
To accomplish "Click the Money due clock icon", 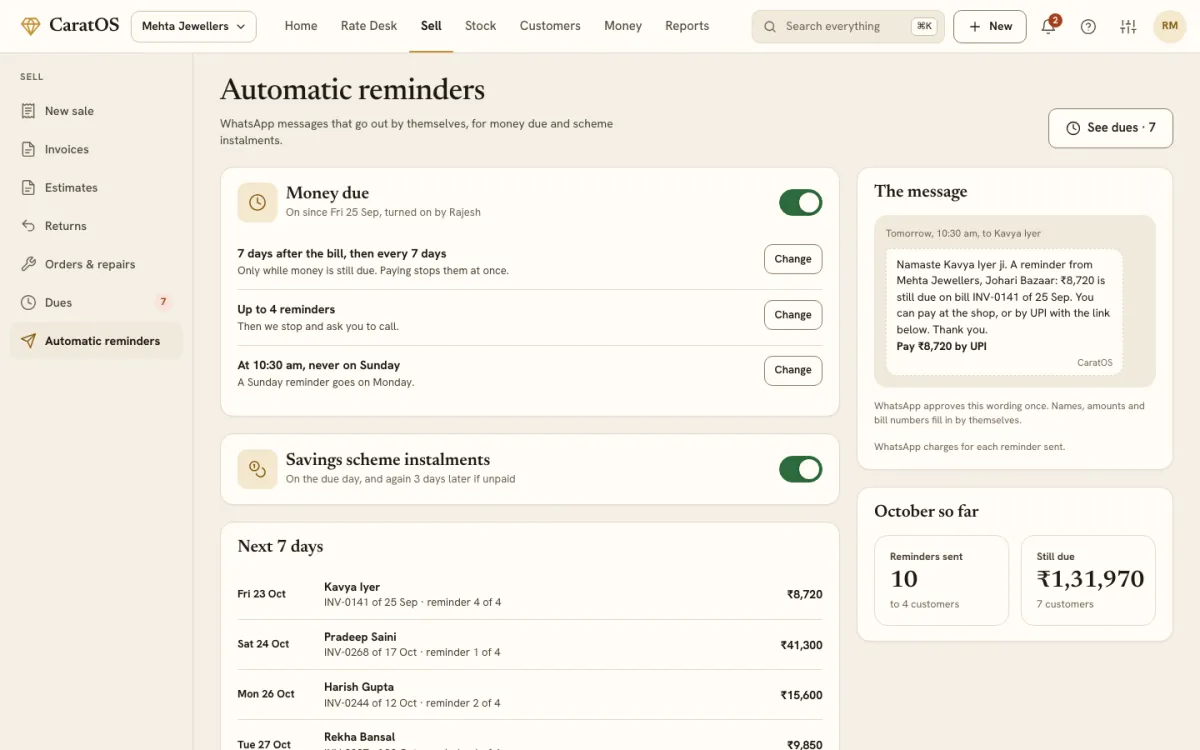I will pos(257,202).
